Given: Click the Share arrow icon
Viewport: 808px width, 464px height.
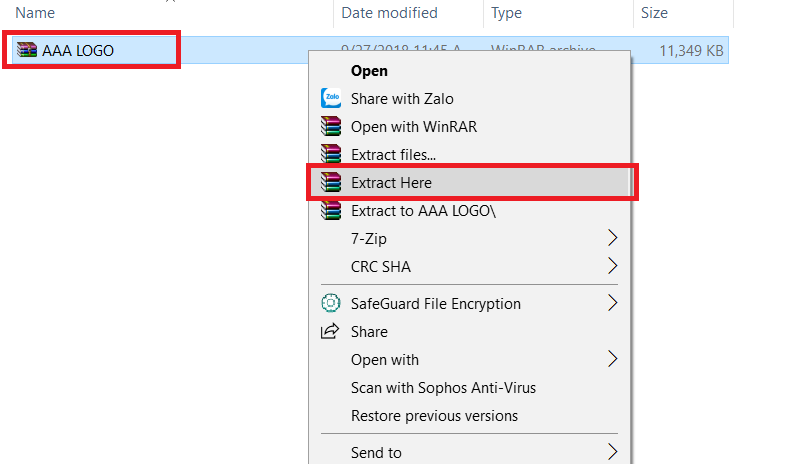Looking at the screenshot, I should click(x=331, y=331).
